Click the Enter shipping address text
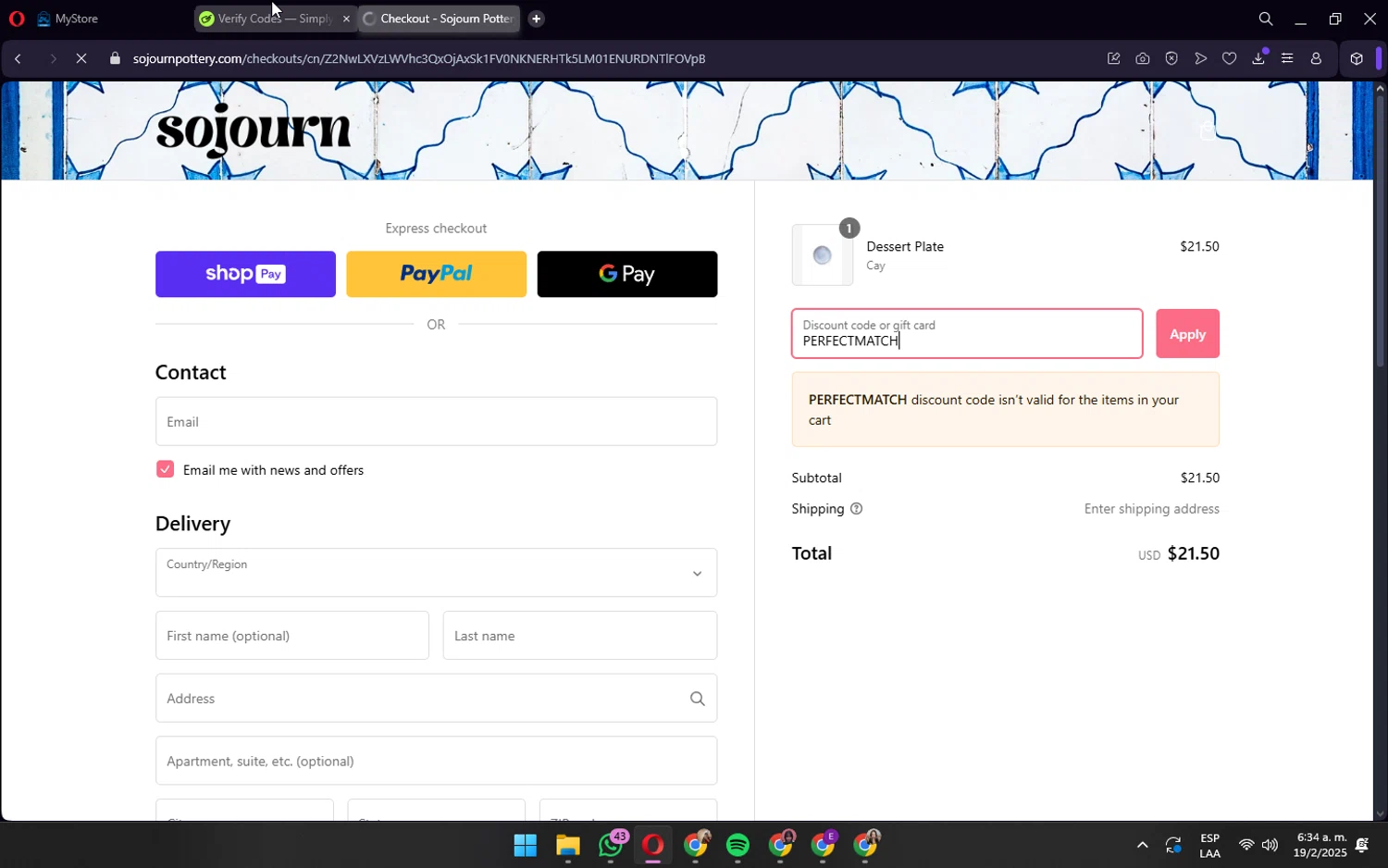Image resolution: width=1388 pixels, height=868 pixels. pyautogui.click(x=1151, y=509)
